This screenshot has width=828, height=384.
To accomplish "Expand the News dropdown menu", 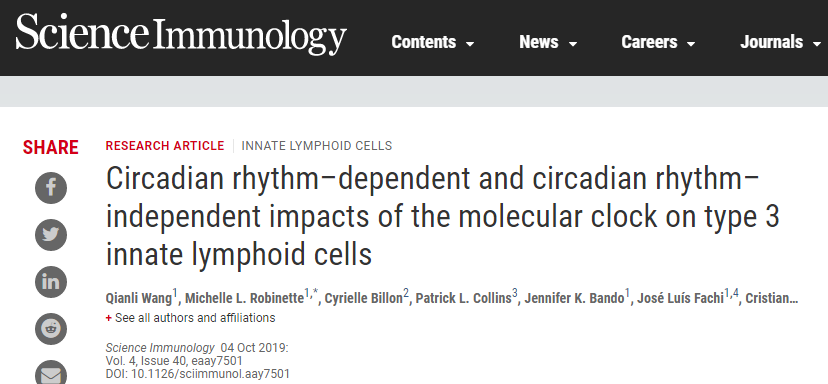I will tap(548, 42).
